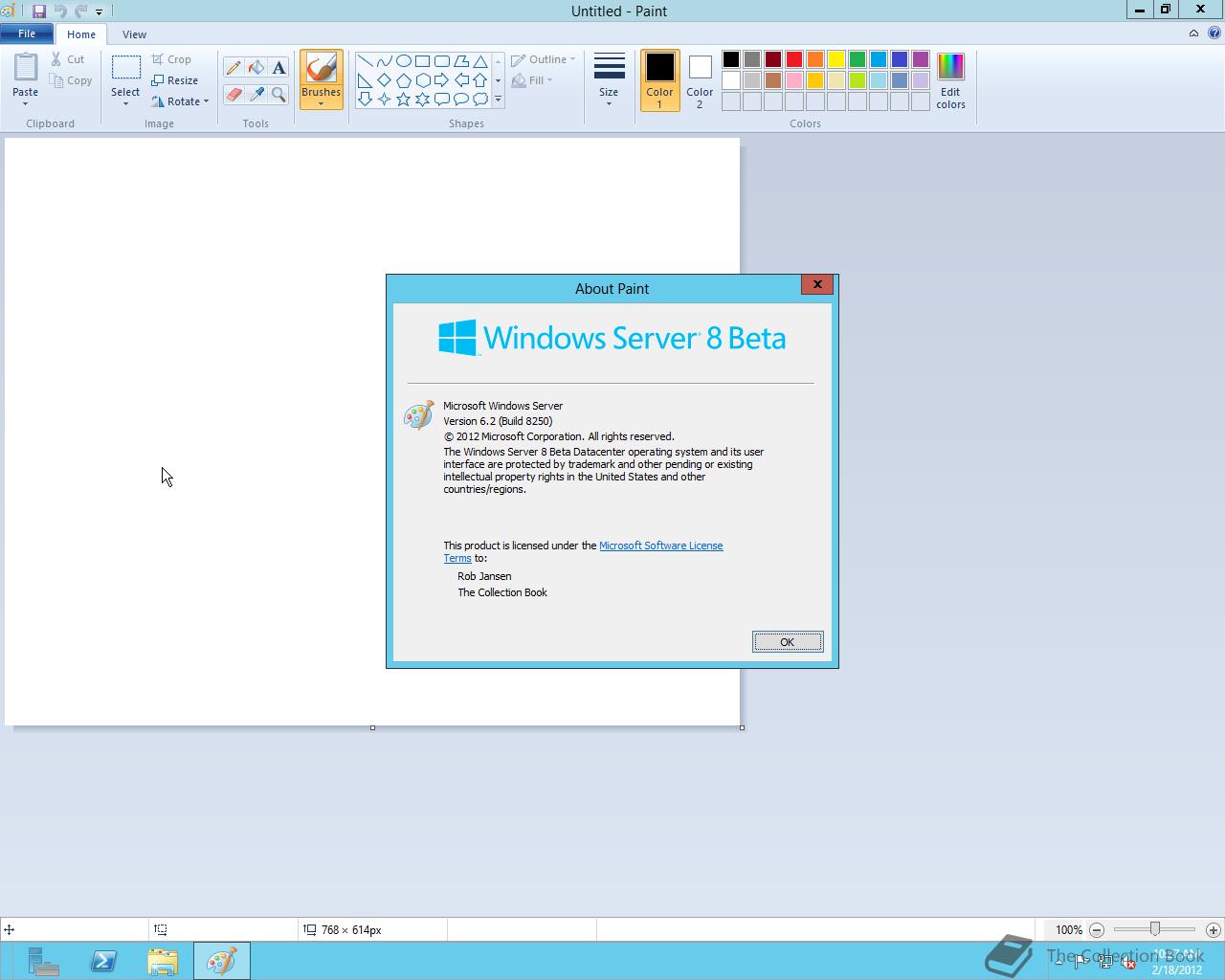Open the shape Fill dropdown
The image size is (1225, 980).
(532, 80)
